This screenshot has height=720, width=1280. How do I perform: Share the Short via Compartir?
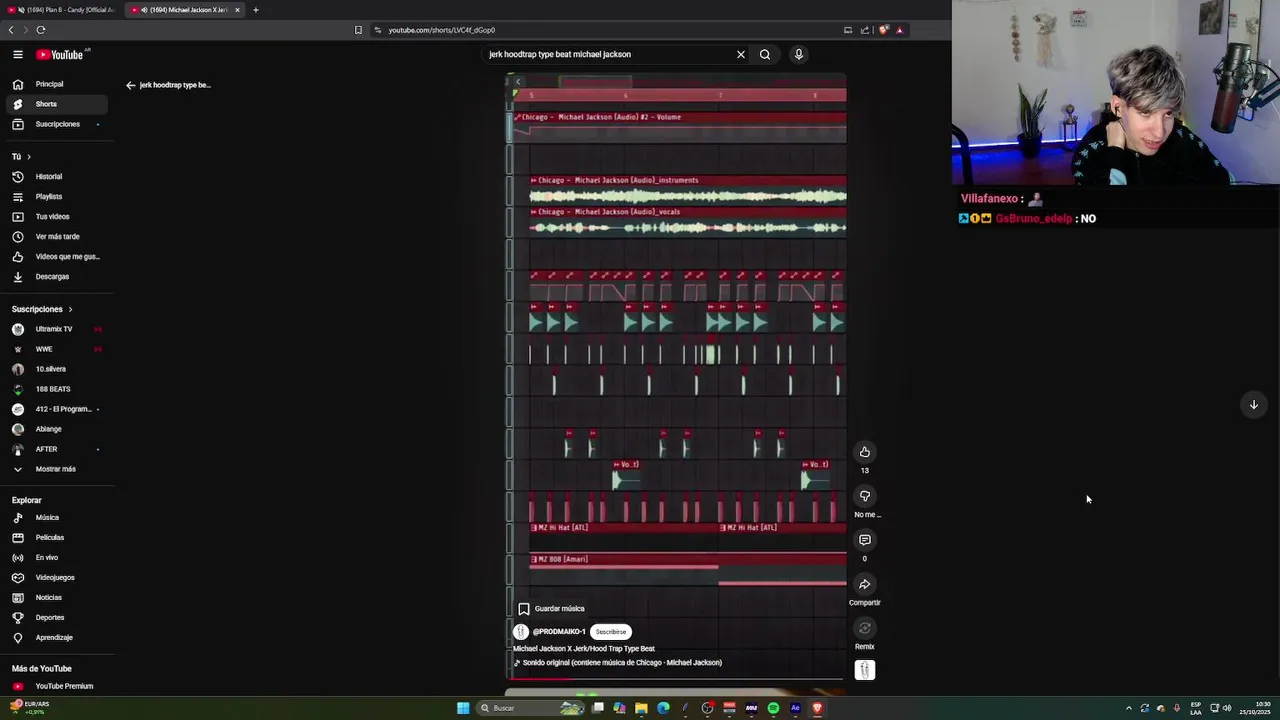[x=865, y=584]
